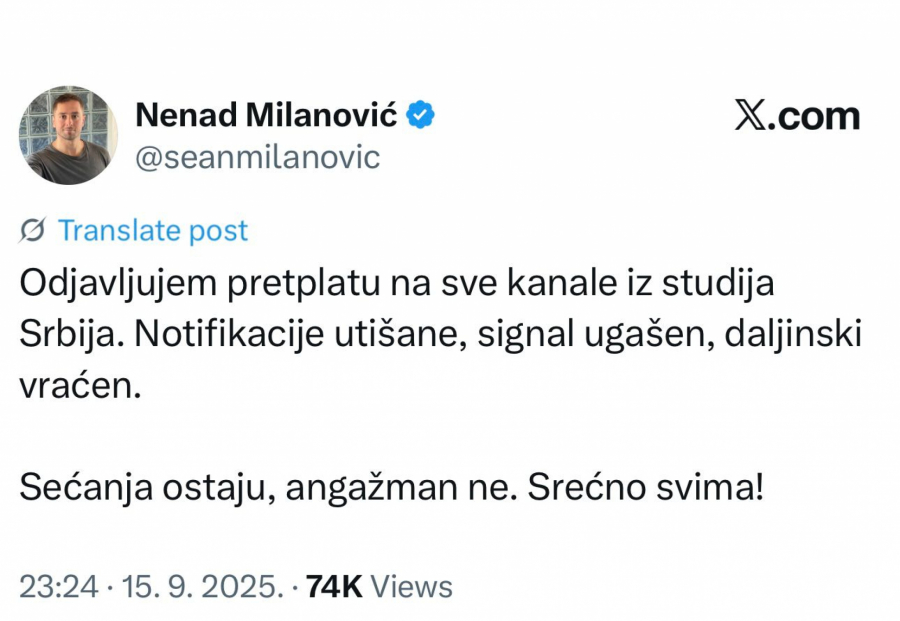The image size is (900, 621).
Task: Click the verified badge beside the display name
Action: 418,115
